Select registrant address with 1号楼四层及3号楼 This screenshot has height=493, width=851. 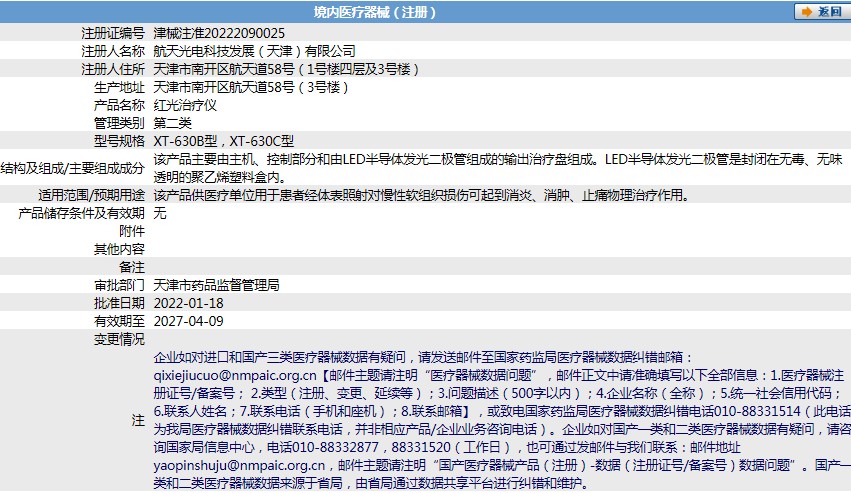[287, 69]
